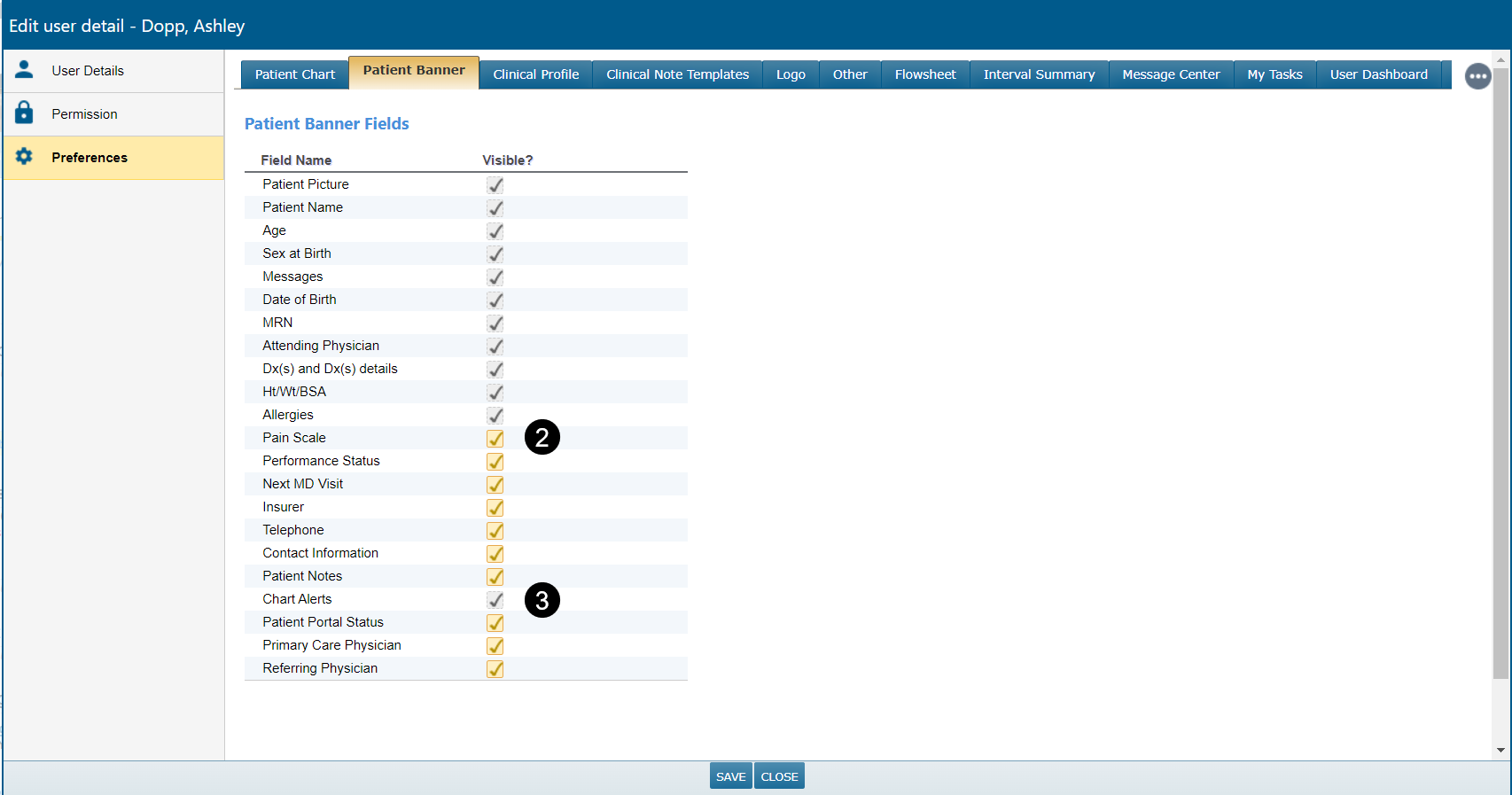Click the Permission lock icon
The height and width of the screenshot is (795, 1512).
tap(24, 113)
